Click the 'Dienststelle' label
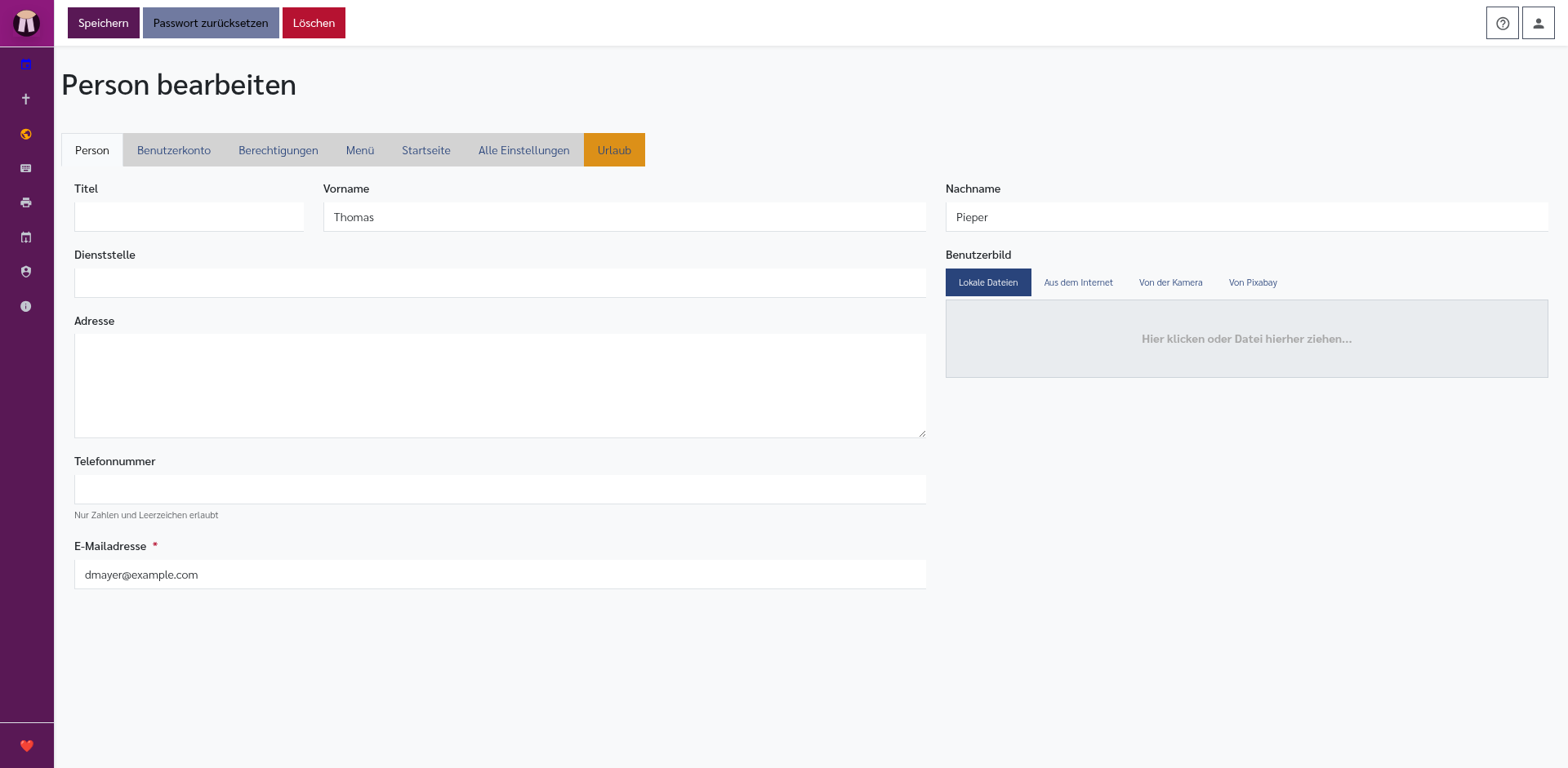Screen dimensions: 1568x768 (x=105, y=255)
